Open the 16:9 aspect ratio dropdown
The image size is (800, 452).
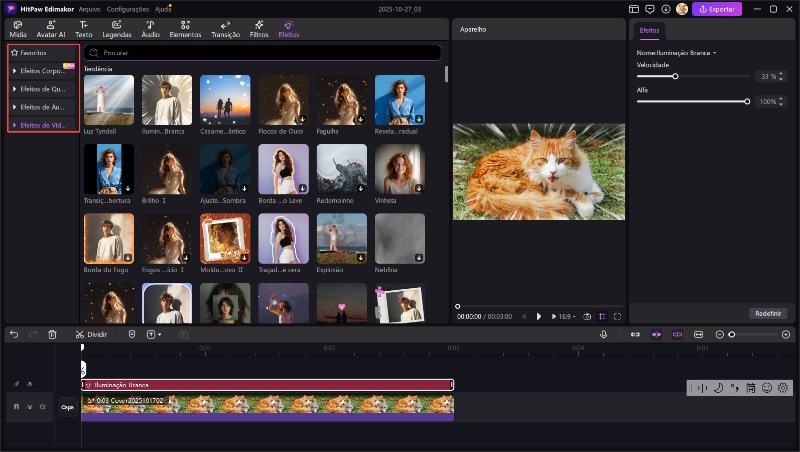[567, 316]
